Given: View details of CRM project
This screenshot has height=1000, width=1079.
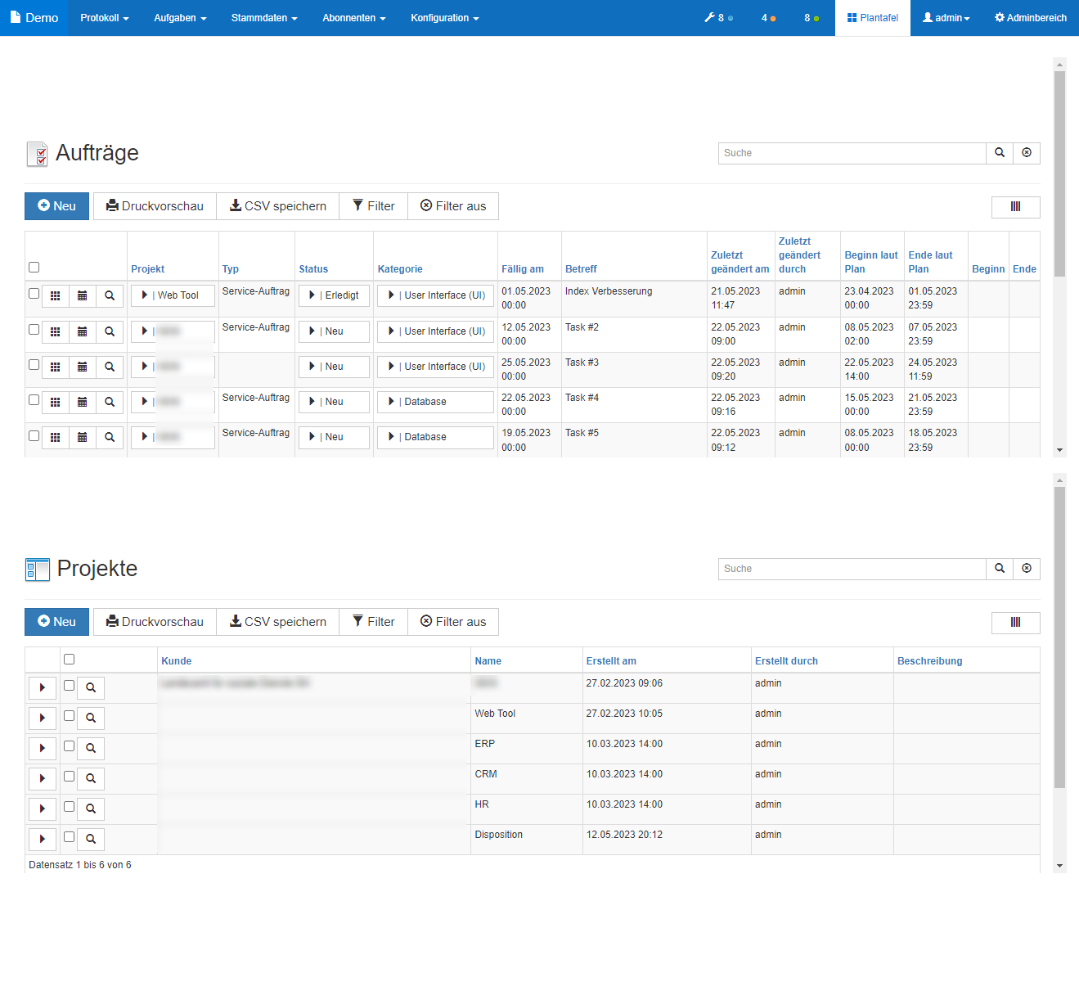Looking at the screenshot, I should pyautogui.click(x=91, y=778).
